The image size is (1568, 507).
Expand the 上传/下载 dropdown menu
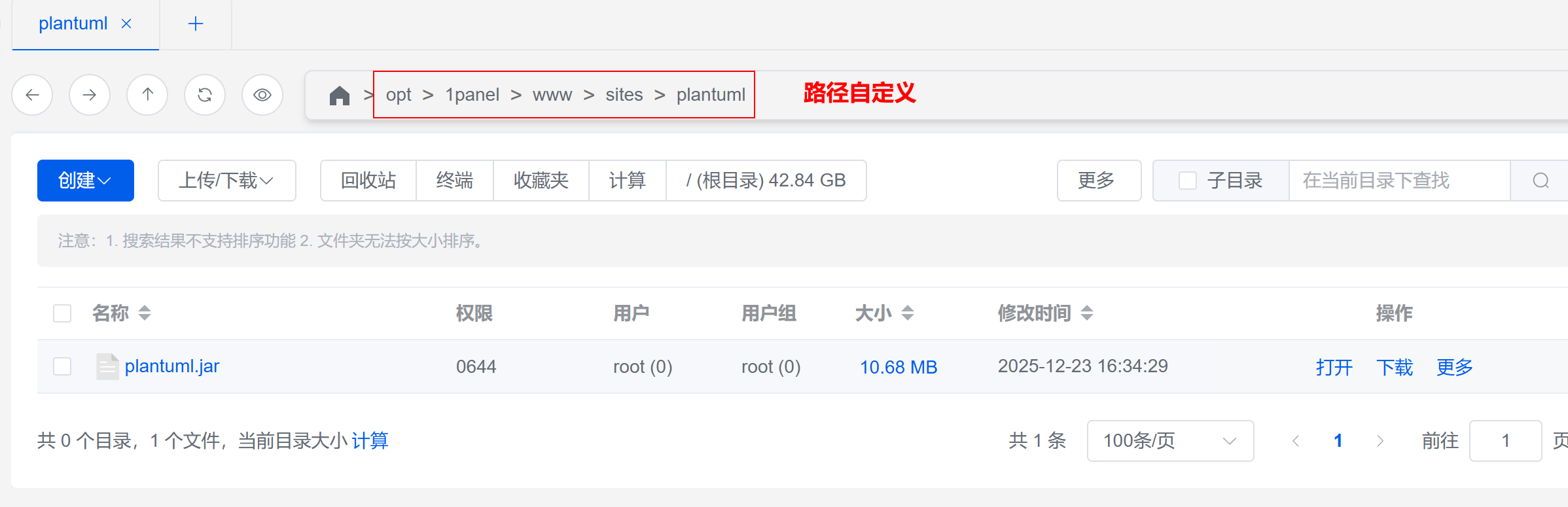point(226,181)
